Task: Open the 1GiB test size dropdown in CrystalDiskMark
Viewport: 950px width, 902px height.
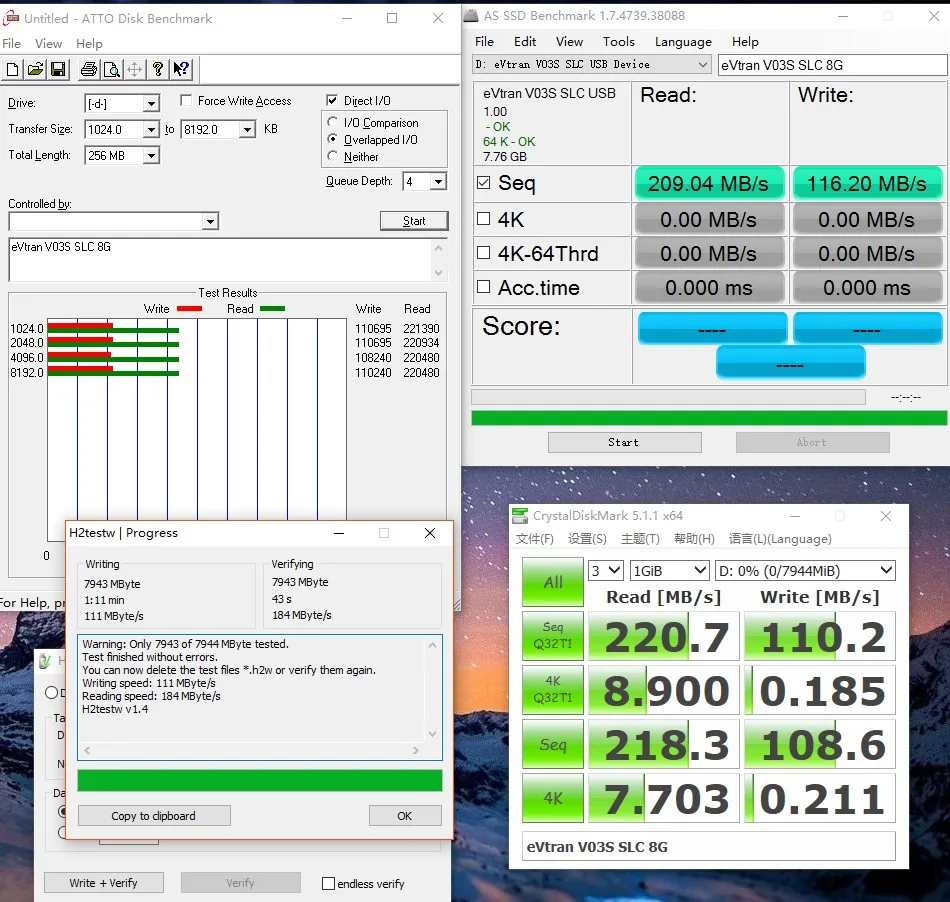Action: [669, 571]
